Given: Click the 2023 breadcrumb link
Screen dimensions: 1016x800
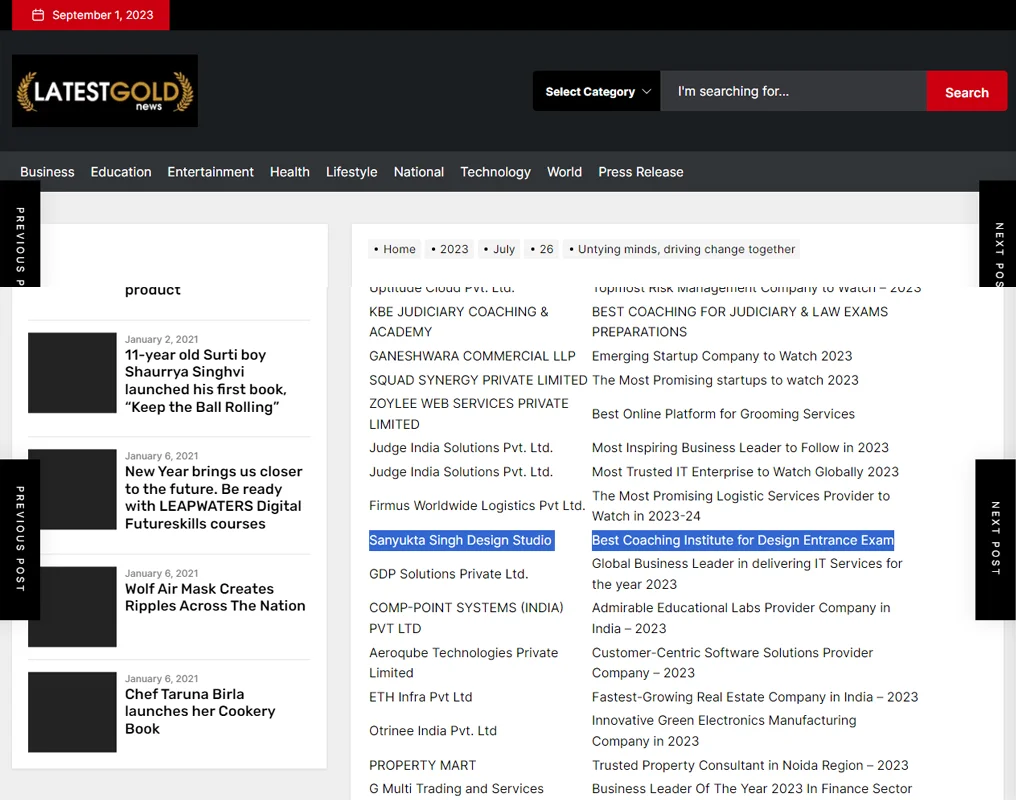Looking at the screenshot, I should [x=454, y=249].
